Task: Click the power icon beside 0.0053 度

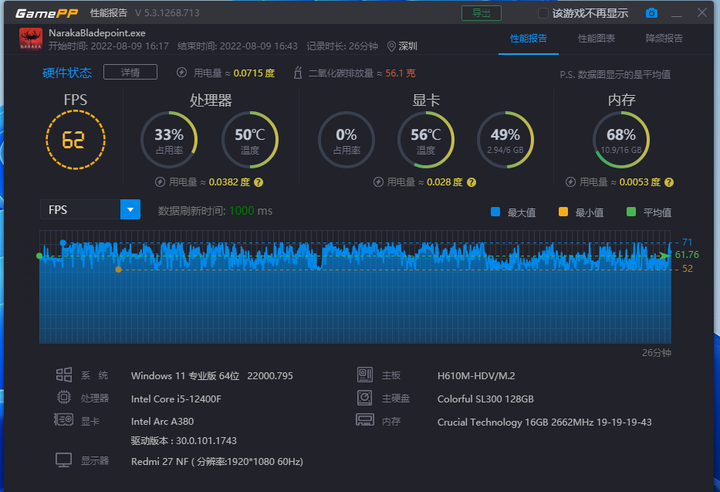Action: (x=570, y=182)
